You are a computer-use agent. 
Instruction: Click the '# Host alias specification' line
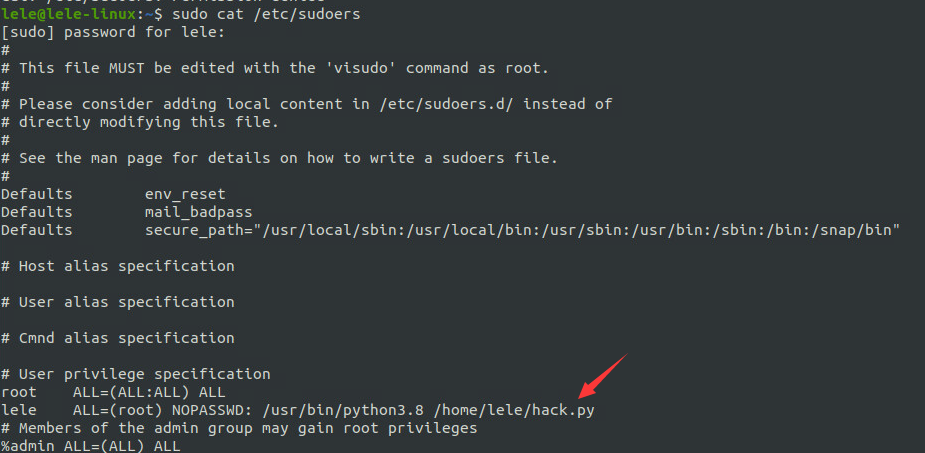click(118, 266)
